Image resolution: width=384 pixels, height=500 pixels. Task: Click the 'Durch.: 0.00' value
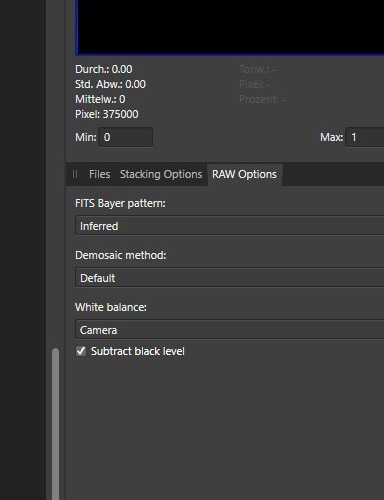coord(104,69)
